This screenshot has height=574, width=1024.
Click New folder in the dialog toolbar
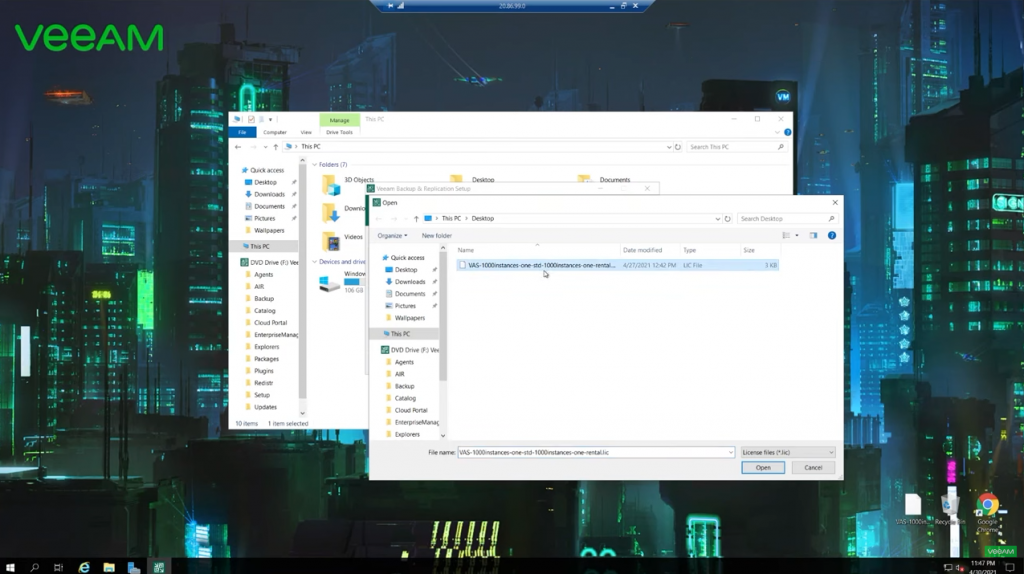tap(436, 236)
